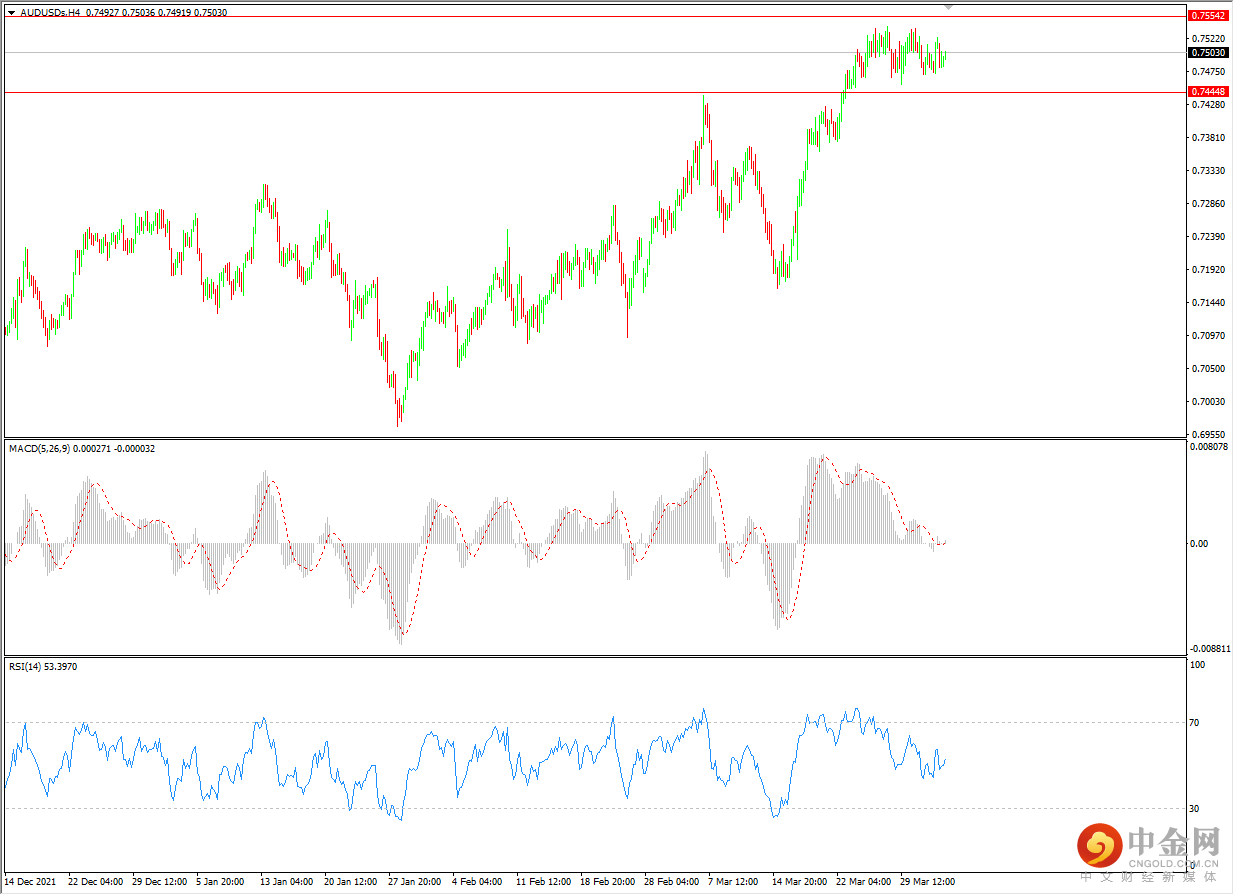The image size is (1234, 895).
Task: Click the MACD zero level 0.00 label
Action: click(x=1198, y=544)
